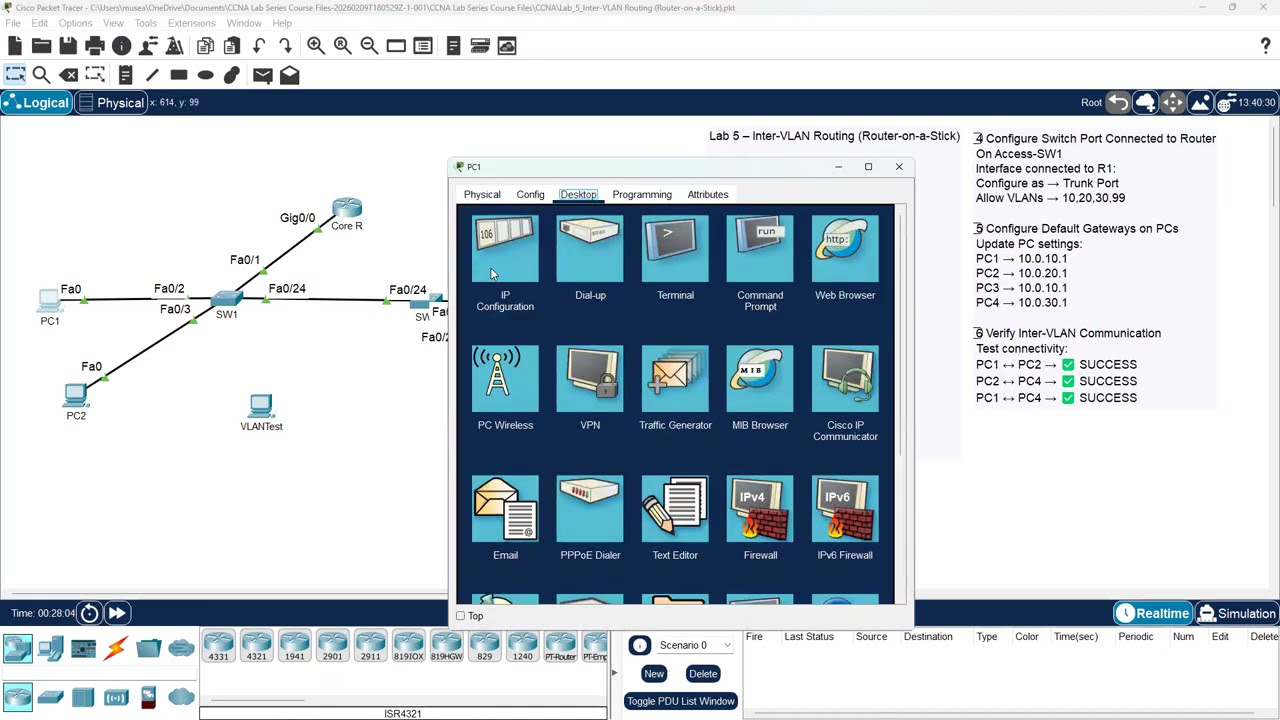Viewport: 1280px width, 720px height.
Task: Click the Delete scenario button
Action: click(703, 674)
